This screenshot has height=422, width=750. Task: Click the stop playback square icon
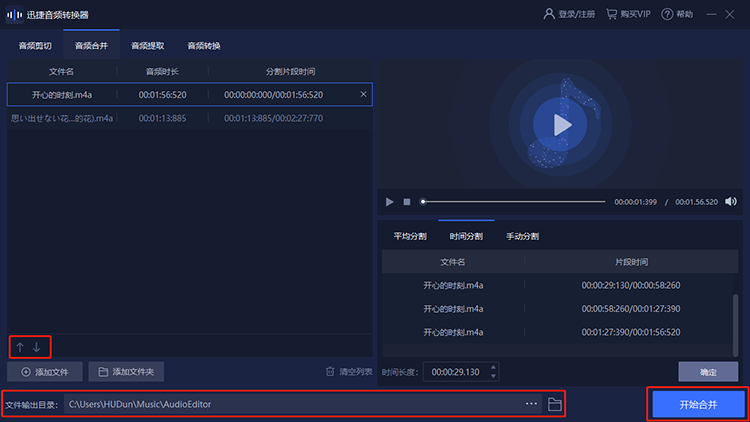[x=407, y=202]
